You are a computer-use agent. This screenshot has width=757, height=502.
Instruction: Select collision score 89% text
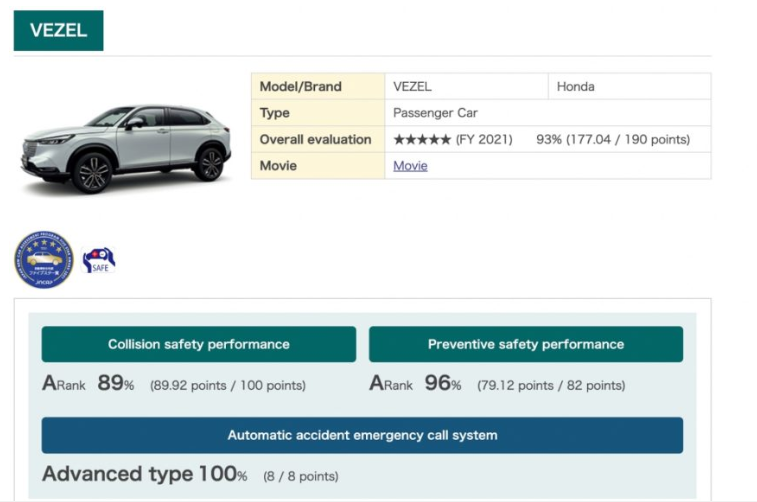pos(116,383)
